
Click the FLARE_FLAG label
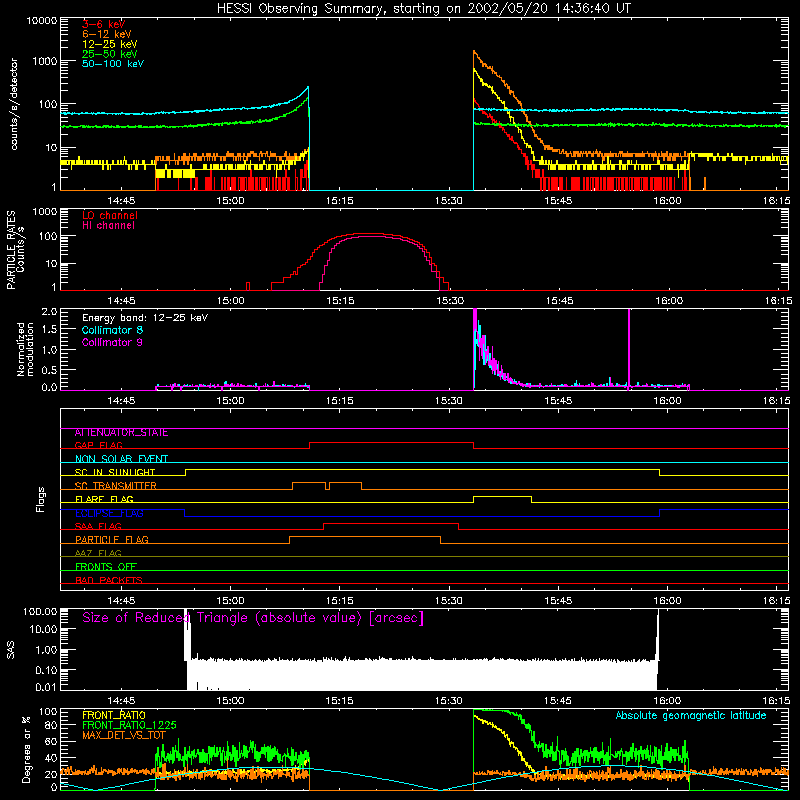[x=104, y=499]
